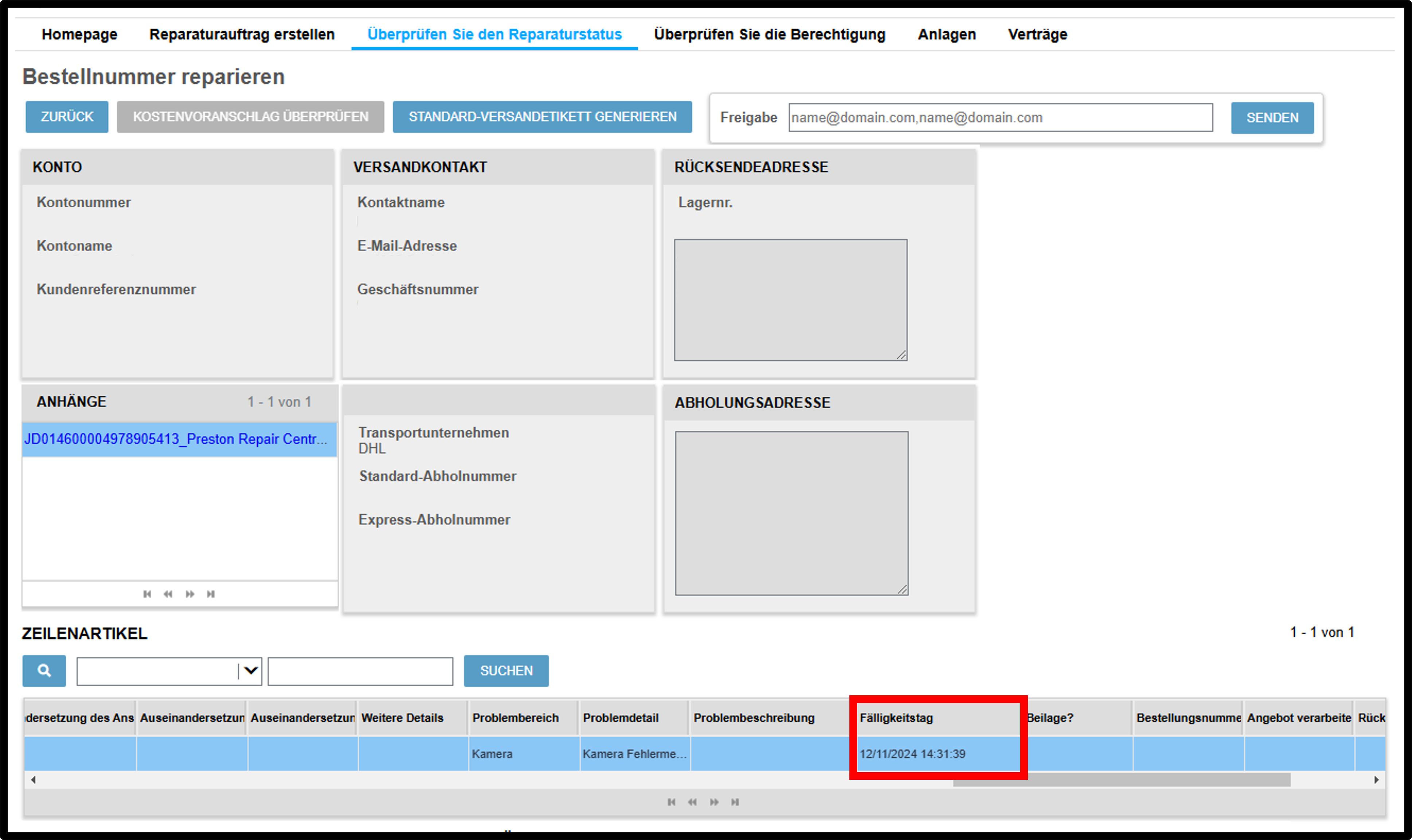Click the right arrow of table scrollbar

coord(1376,780)
